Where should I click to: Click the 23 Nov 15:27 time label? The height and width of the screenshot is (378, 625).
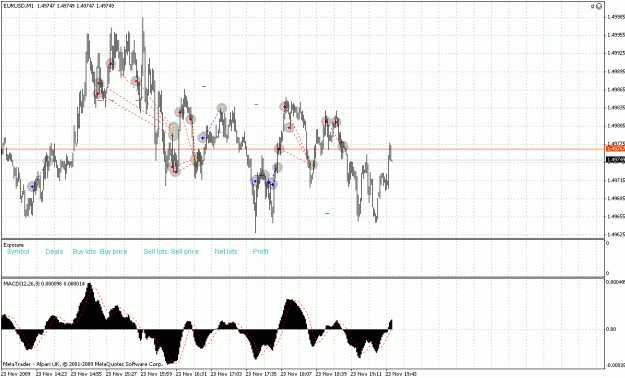point(121,374)
